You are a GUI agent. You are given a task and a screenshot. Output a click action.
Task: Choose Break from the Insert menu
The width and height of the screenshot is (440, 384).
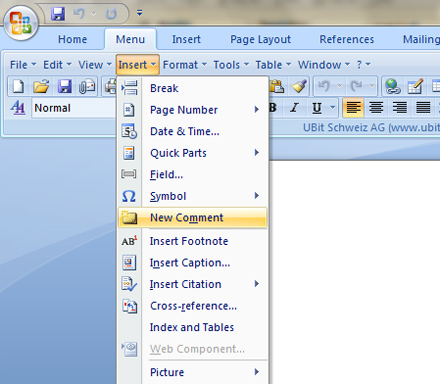tap(193, 88)
